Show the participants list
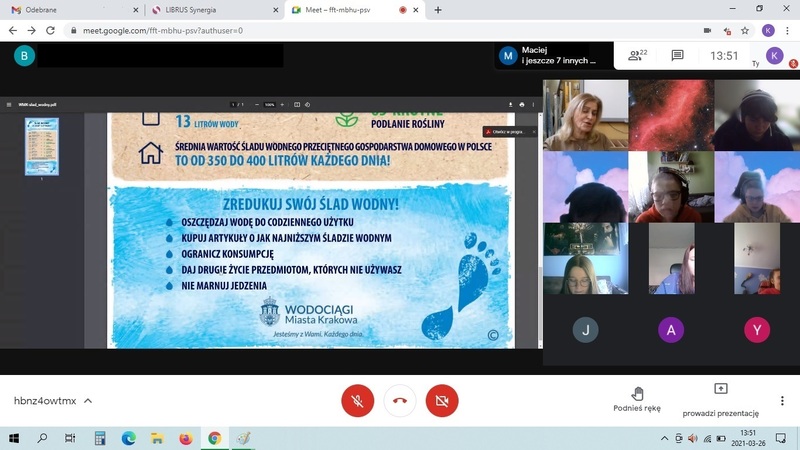The width and height of the screenshot is (800, 450). click(637, 56)
